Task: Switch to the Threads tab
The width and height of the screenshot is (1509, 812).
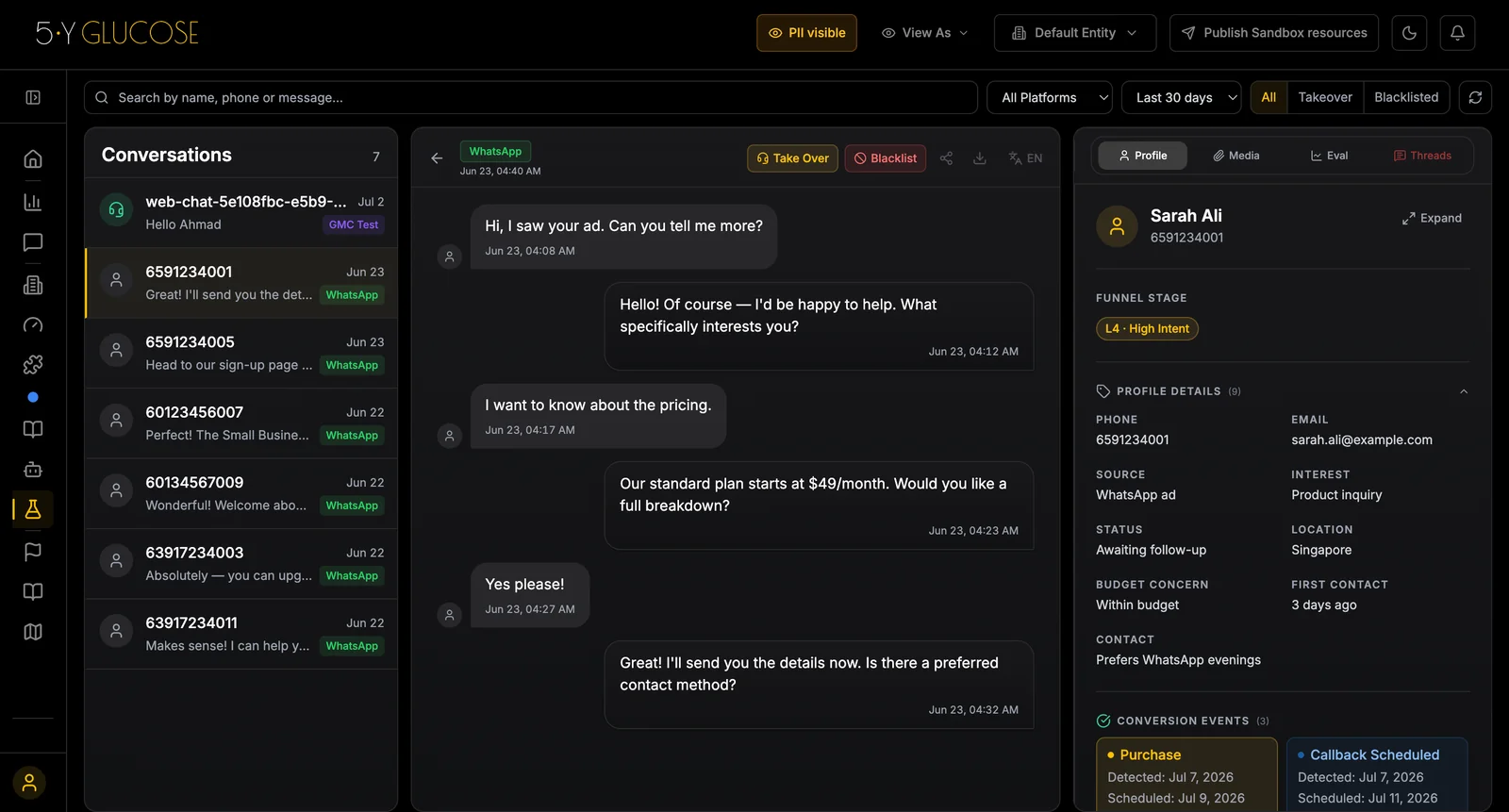Action: click(x=1422, y=156)
